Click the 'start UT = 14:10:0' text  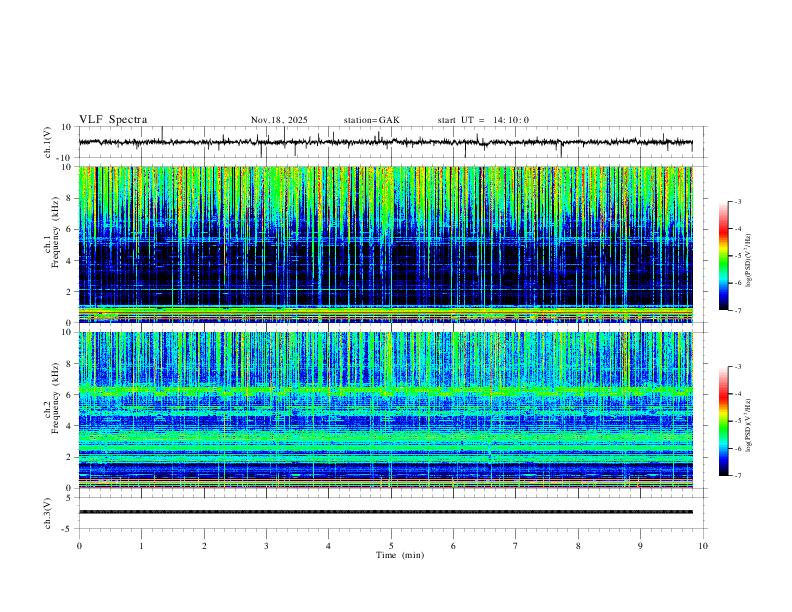click(483, 120)
